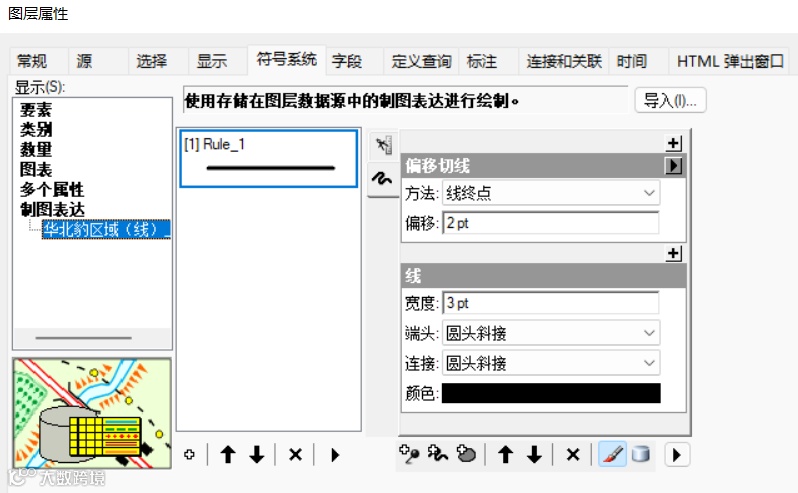798x493 pixels.
Task: Move the selected rule down
Action: 257,454
